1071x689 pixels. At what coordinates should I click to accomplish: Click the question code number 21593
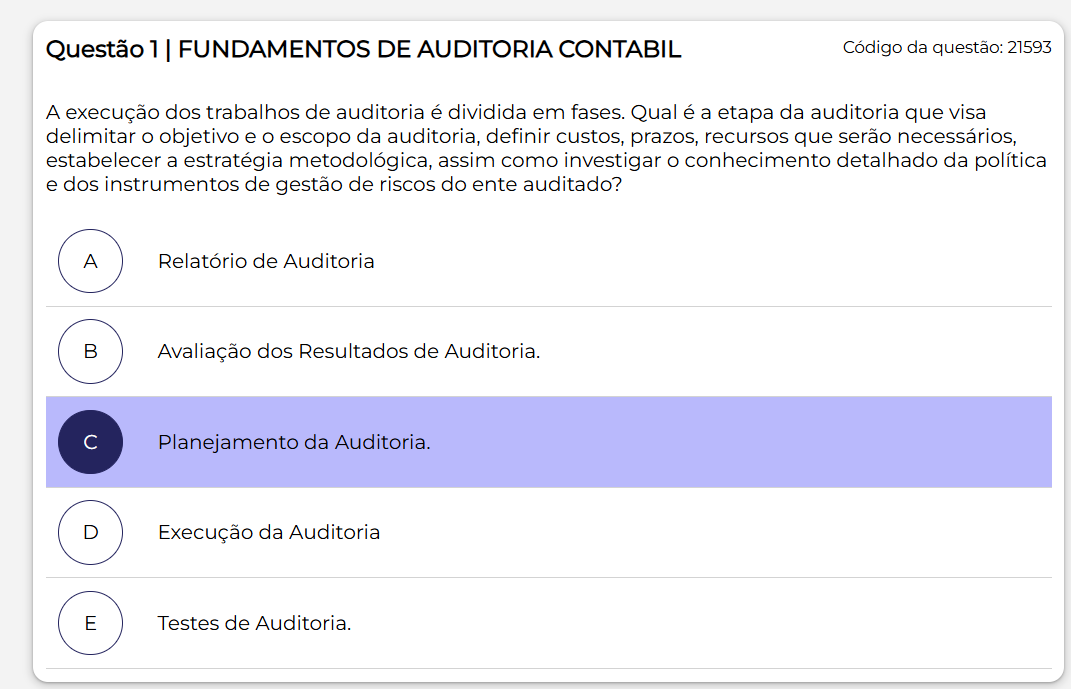[x=1029, y=47]
